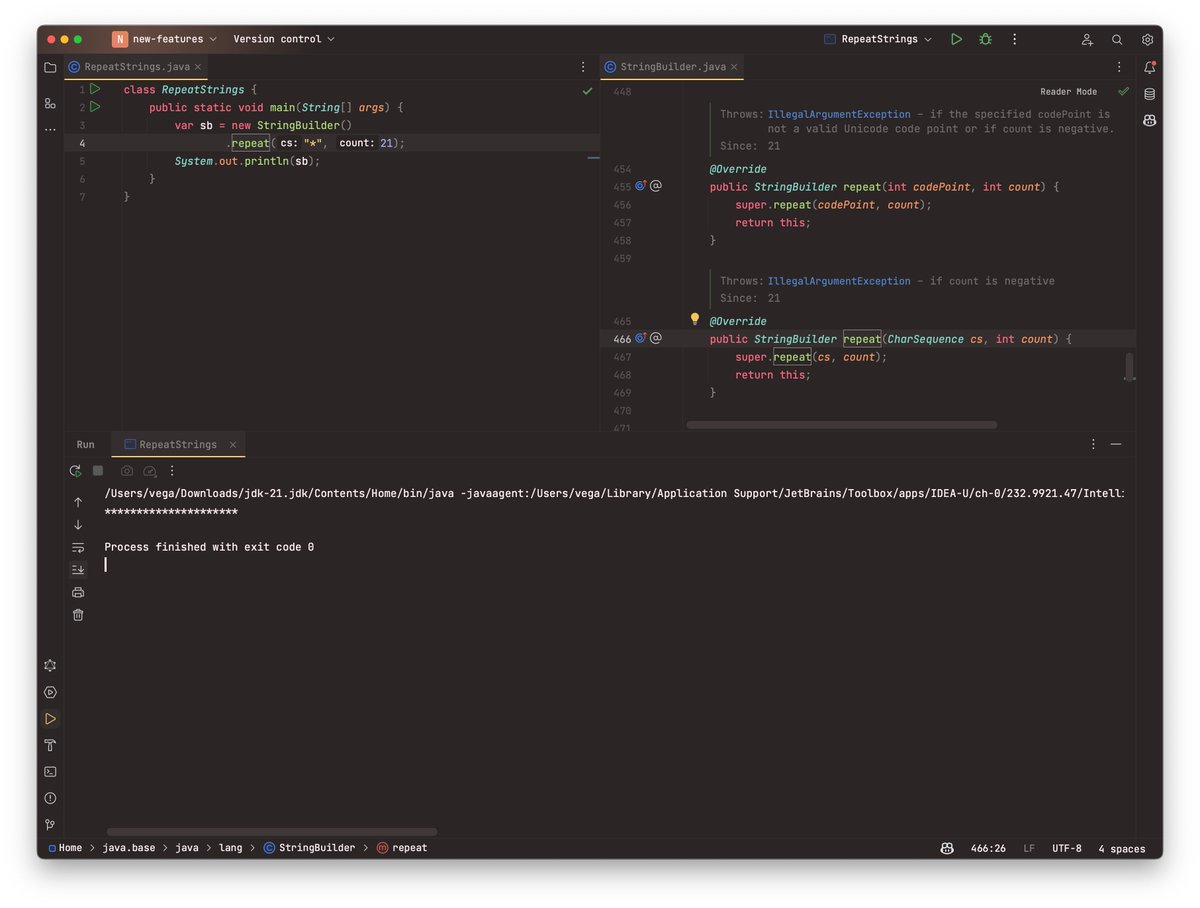The height and width of the screenshot is (908, 1200).
Task: Run the RepeatStrings configuration with green play button
Action: [956, 39]
